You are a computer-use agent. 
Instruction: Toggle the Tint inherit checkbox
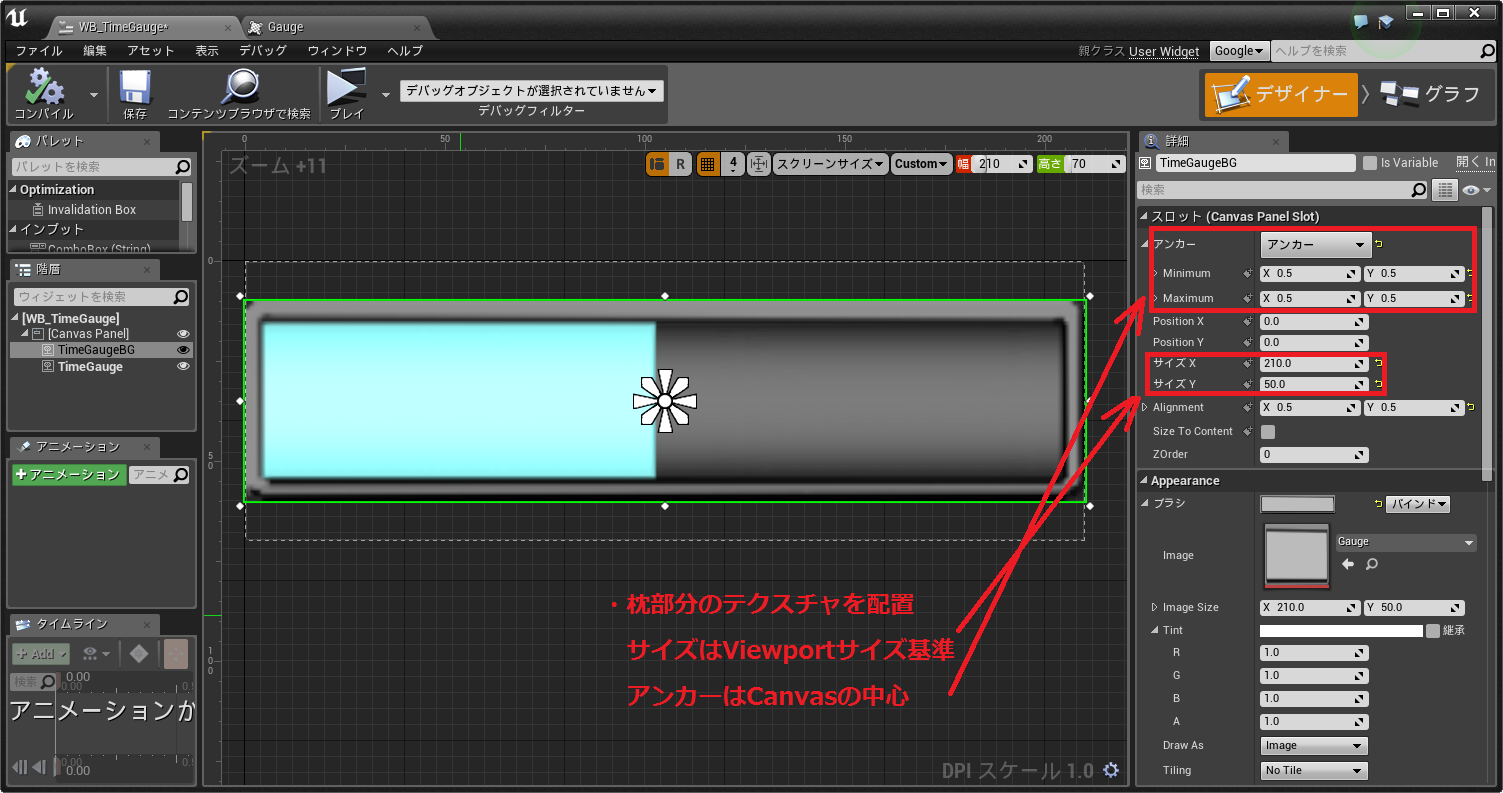coord(1433,631)
